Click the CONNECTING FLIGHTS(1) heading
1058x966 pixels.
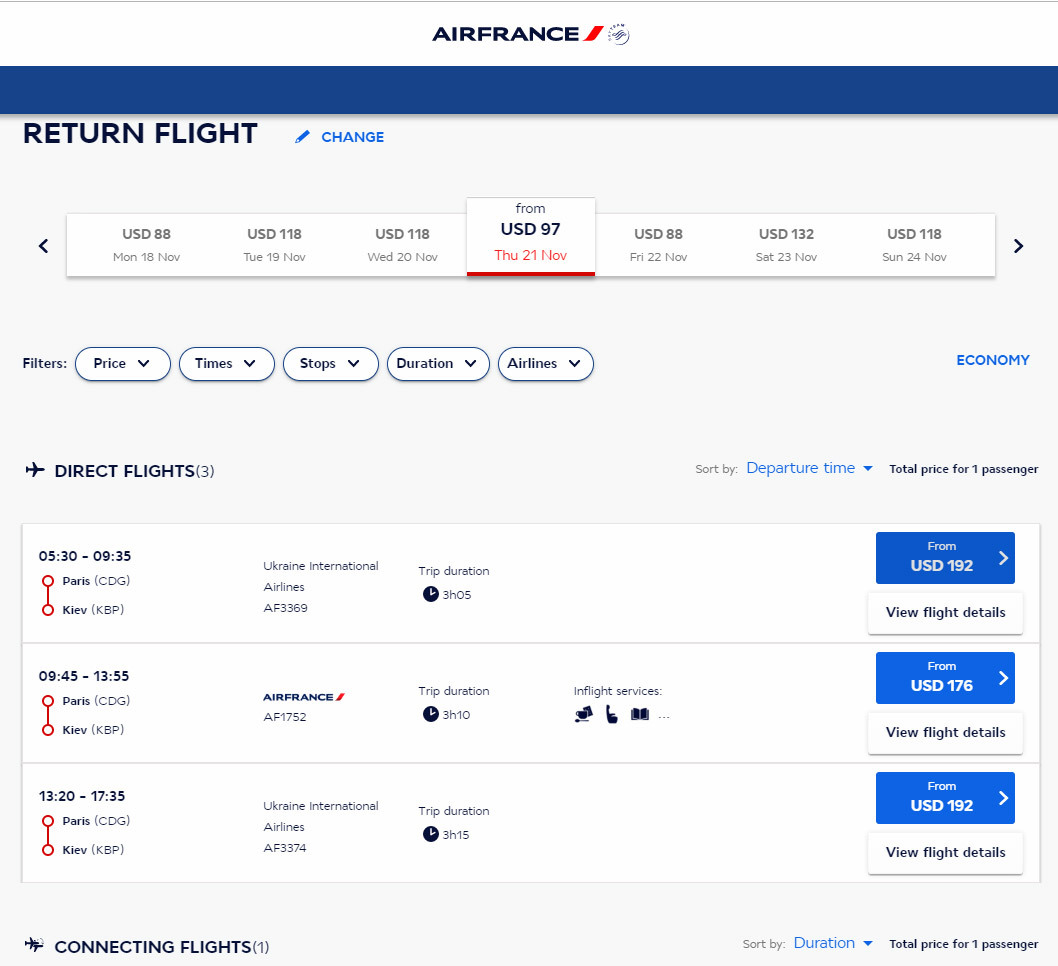(162, 947)
